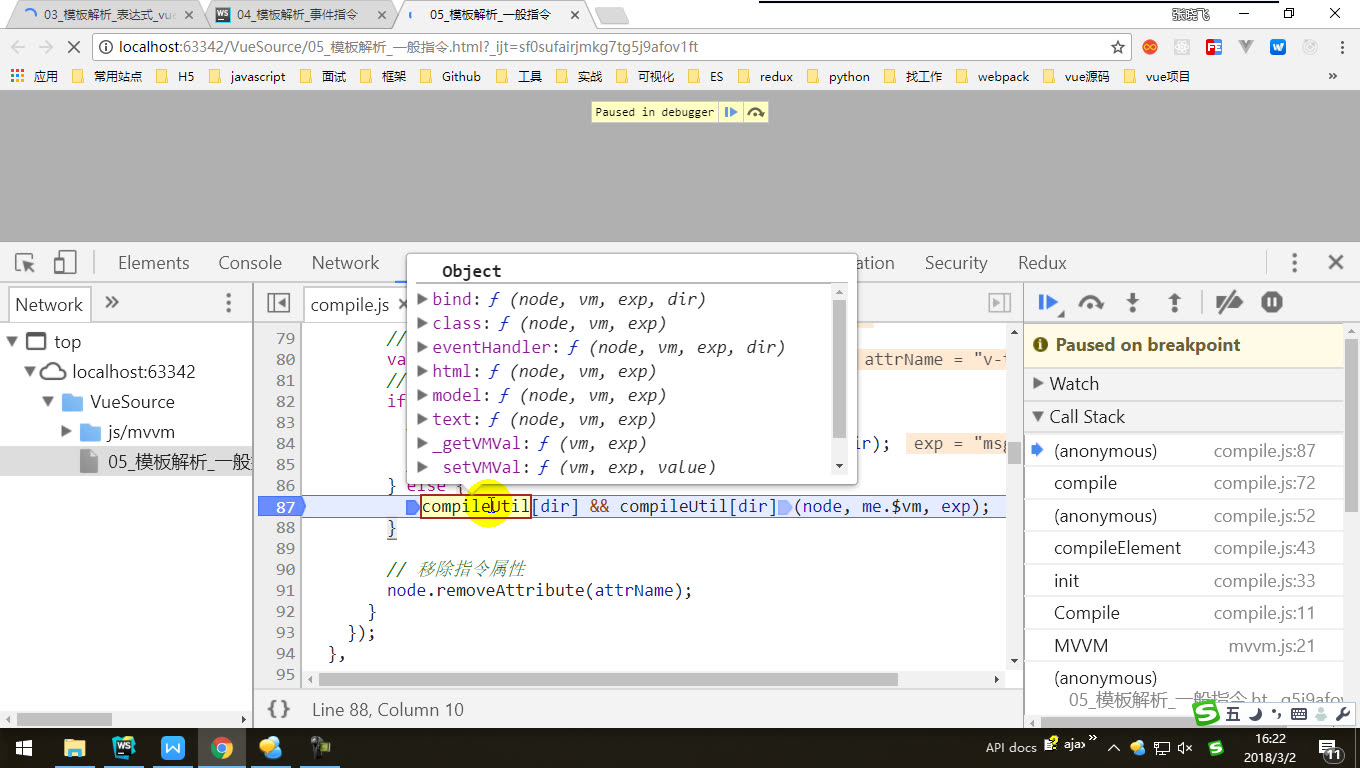Viewport: 1360px width, 768px height.
Task: Select the compile.js source tab
Action: [349, 304]
